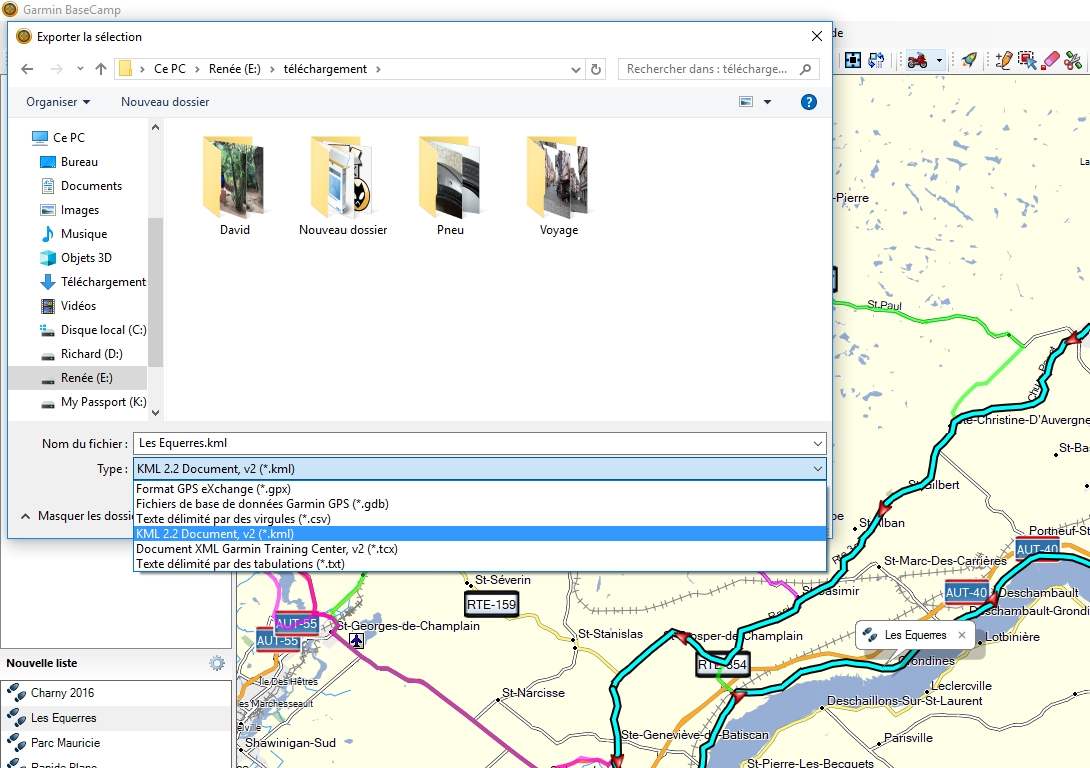Image resolution: width=1090 pixels, height=768 pixels.
Task: Expand the address bar history dropdown
Action: pyautogui.click(x=576, y=69)
